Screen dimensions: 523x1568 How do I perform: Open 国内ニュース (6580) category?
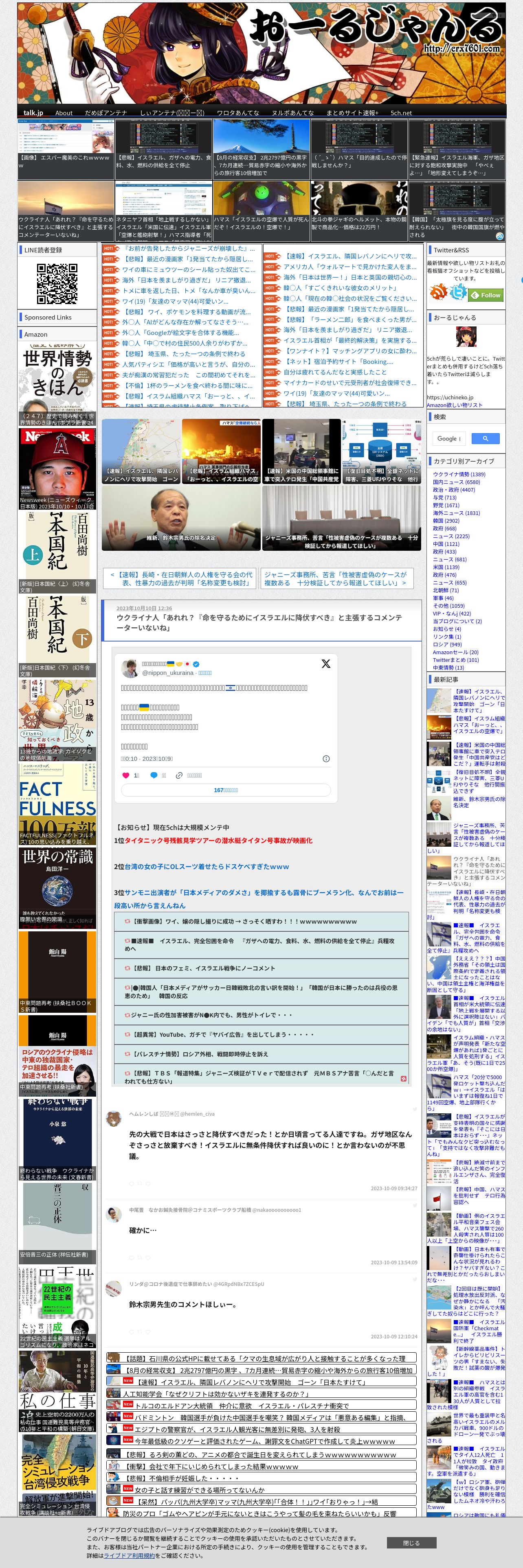457,482
